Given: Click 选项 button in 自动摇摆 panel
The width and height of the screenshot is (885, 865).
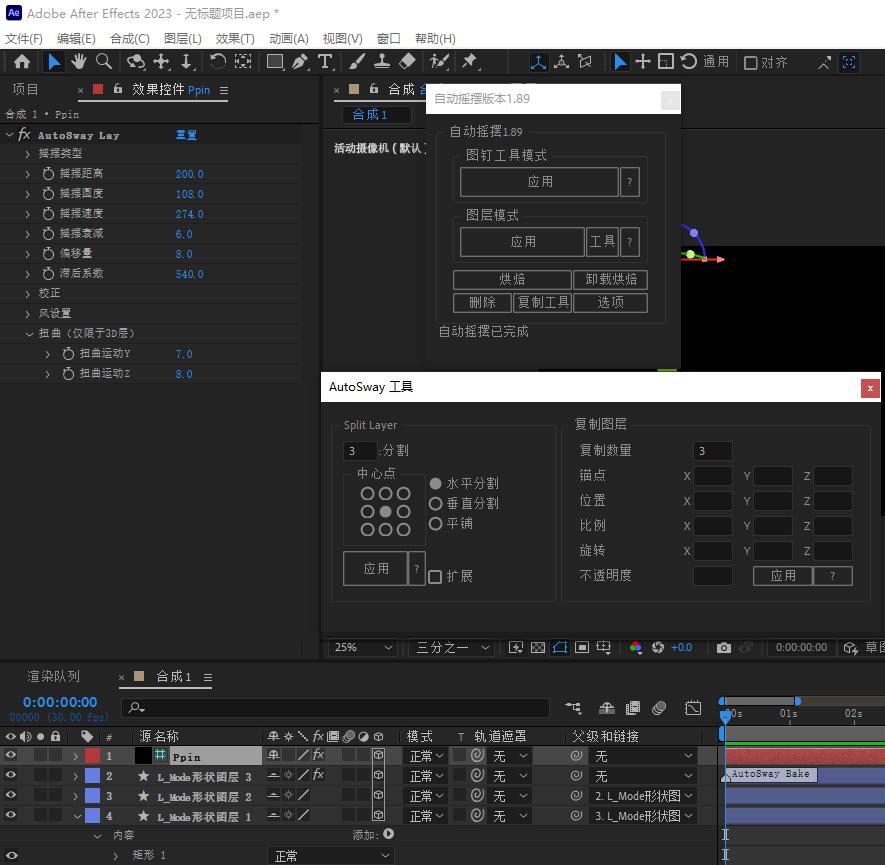Looking at the screenshot, I should click(611, 302).
